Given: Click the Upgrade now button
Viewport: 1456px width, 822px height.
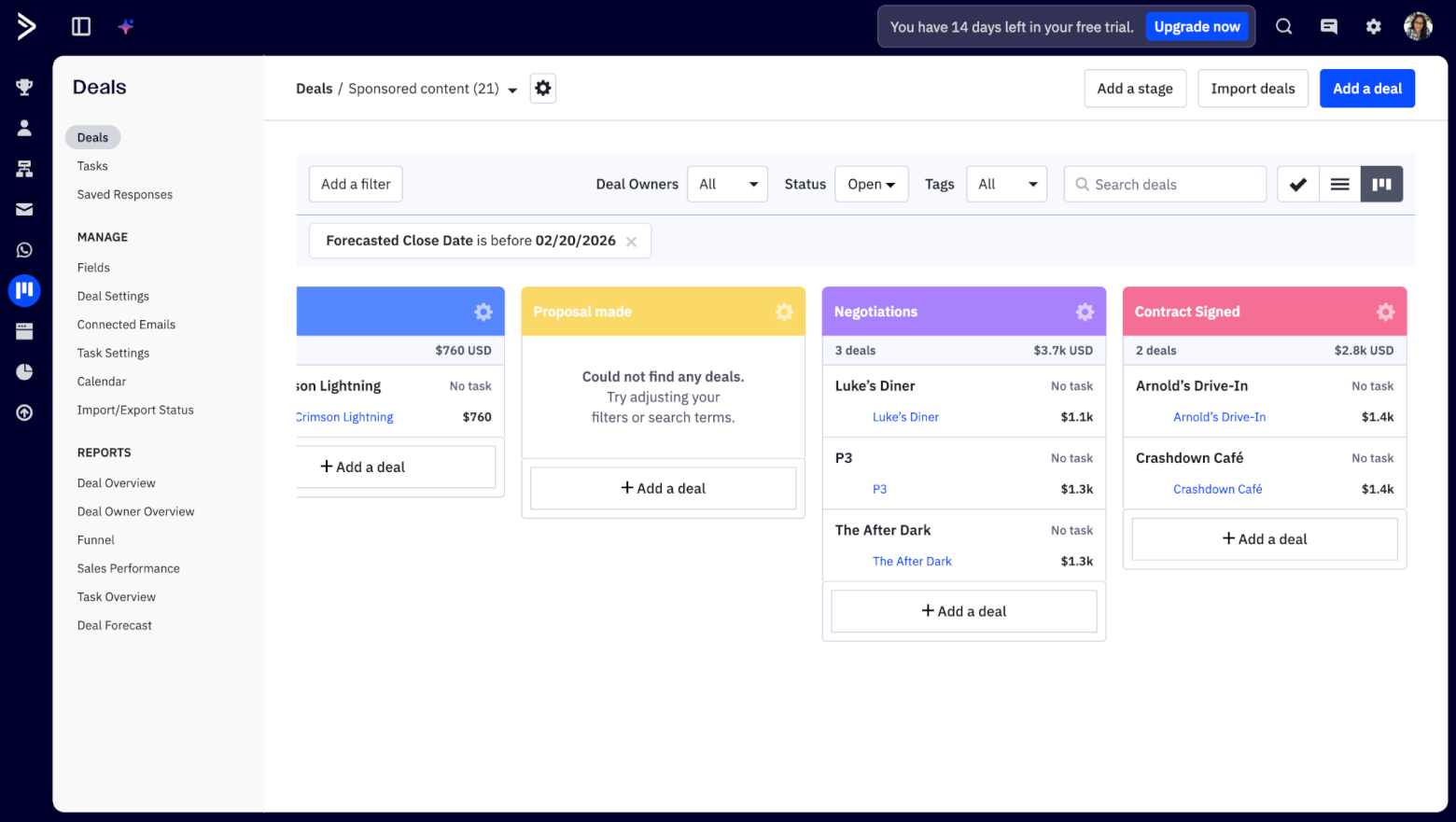Looking at the screenshot, I should (x=1197, y=26).
